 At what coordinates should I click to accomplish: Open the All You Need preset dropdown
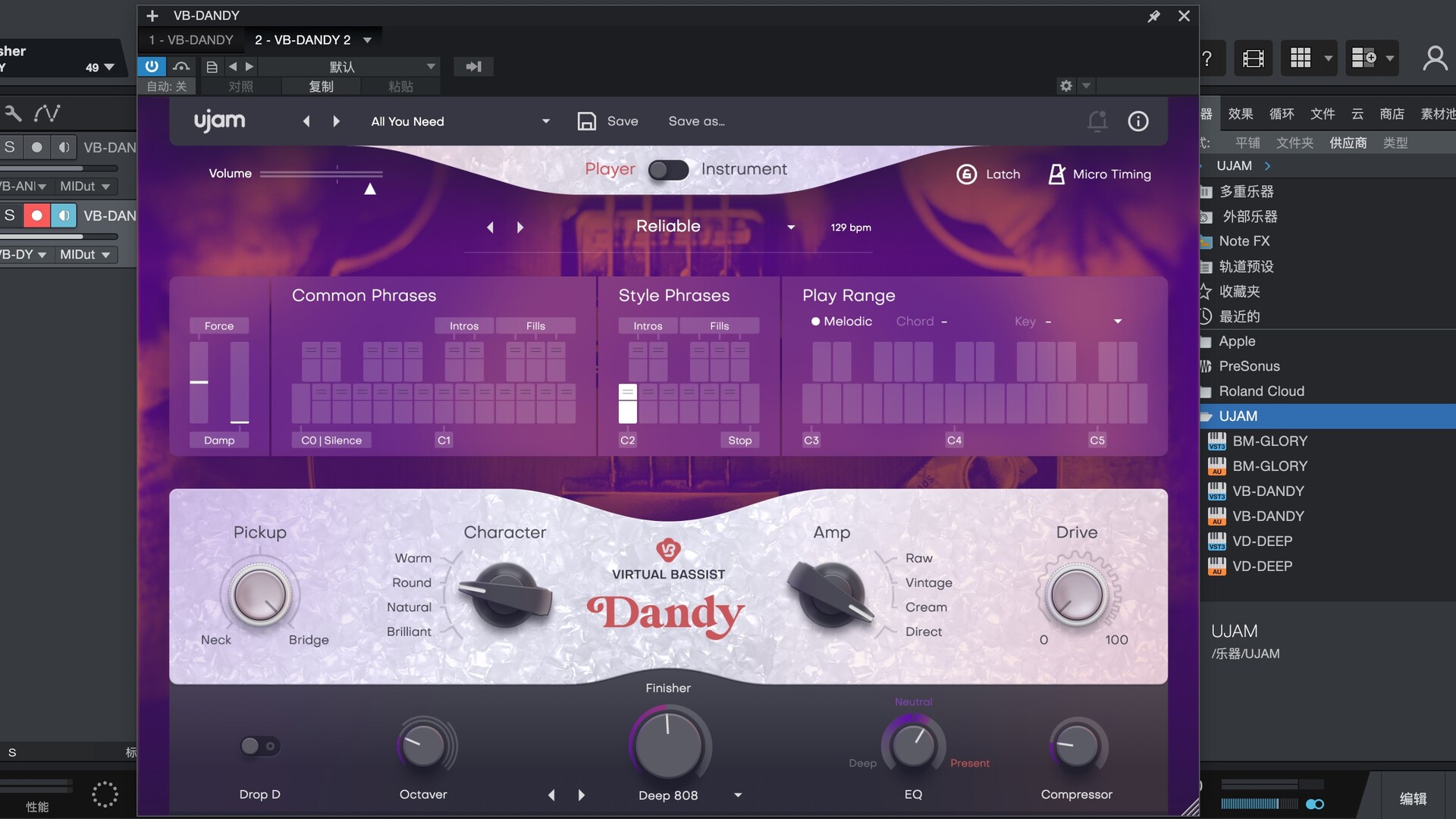coord(545,121)
